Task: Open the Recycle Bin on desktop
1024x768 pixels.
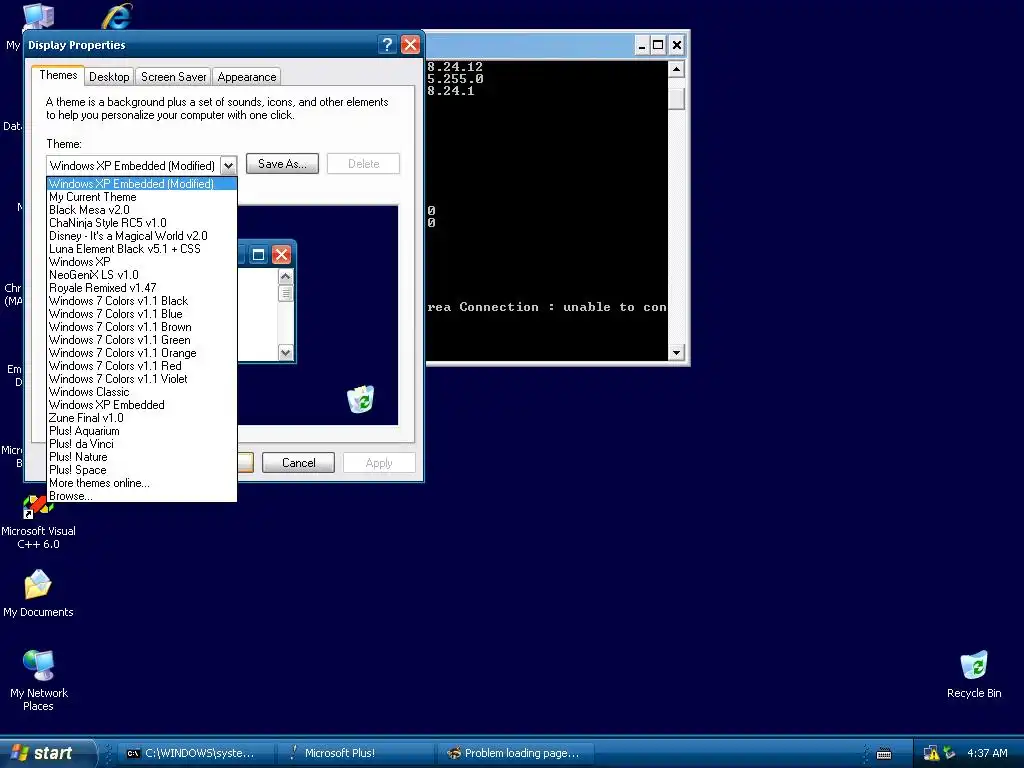Action: [974, 674]
